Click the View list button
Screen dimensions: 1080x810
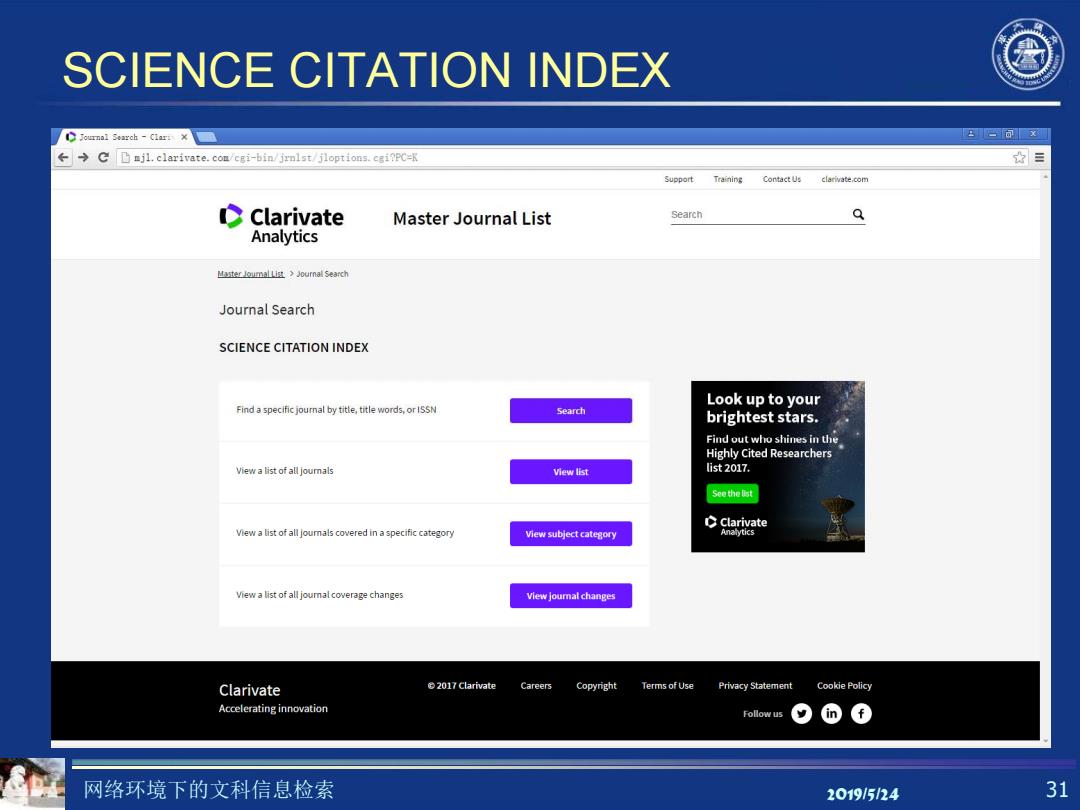571,472
